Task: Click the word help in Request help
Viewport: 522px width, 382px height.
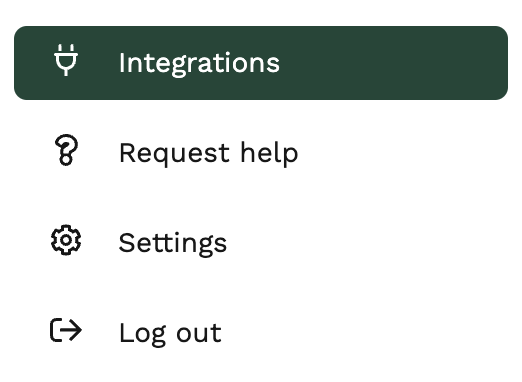Action: coord(269,153)
